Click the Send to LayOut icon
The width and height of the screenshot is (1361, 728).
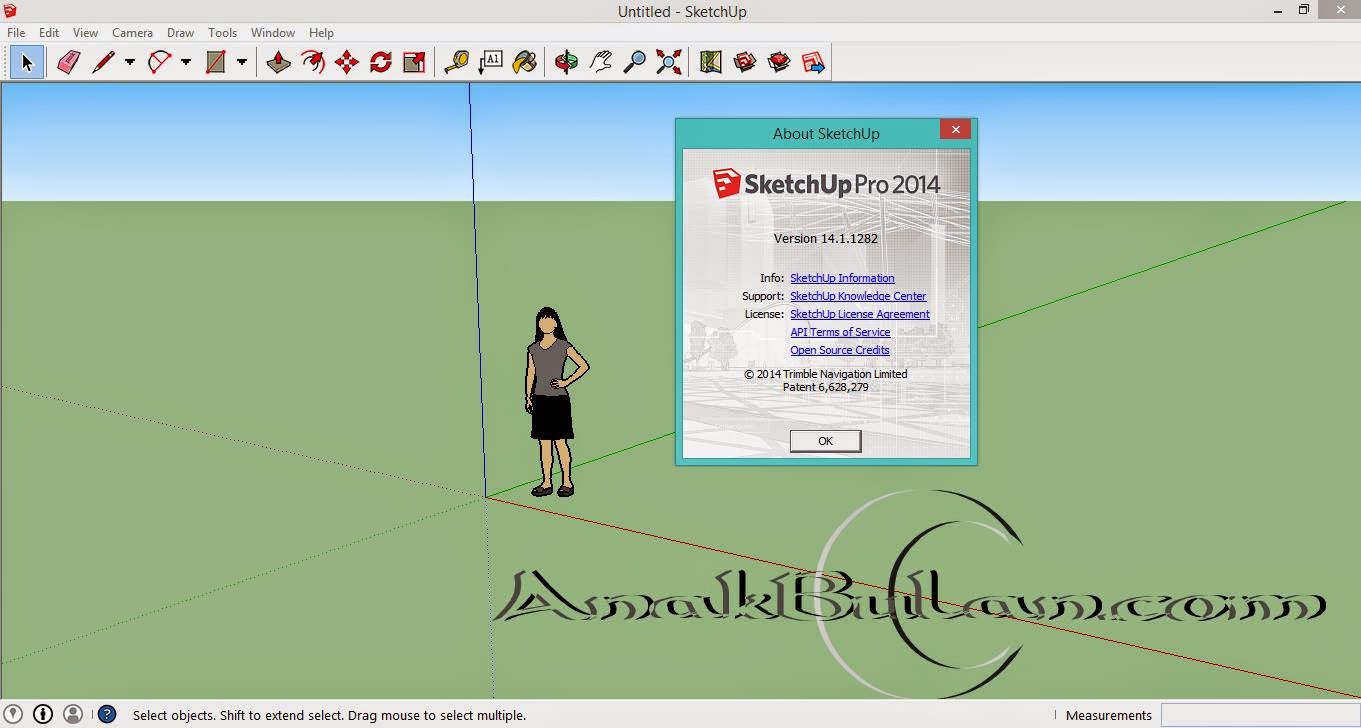[x=813, y=63]
